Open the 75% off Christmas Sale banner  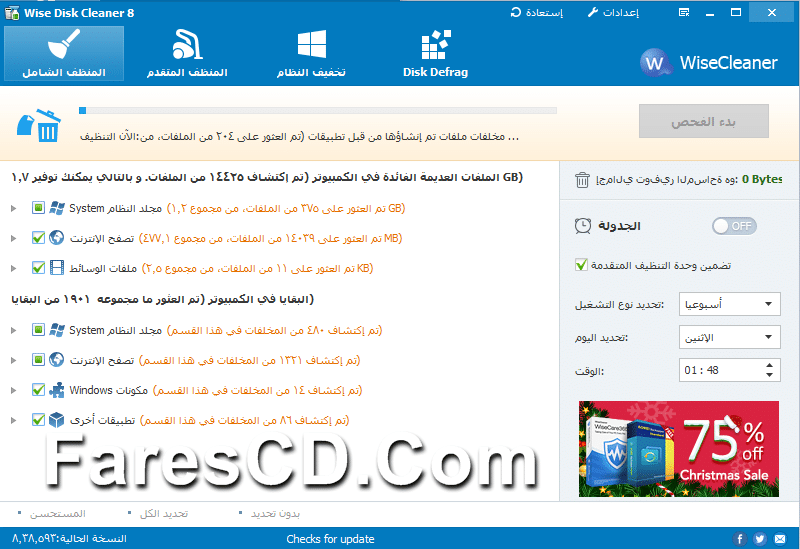click(679, 449)
